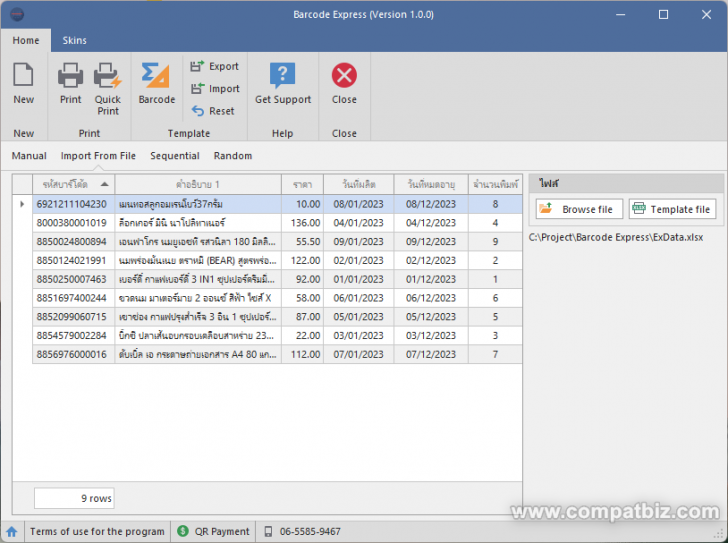Open the Barcode template tool

156,84
